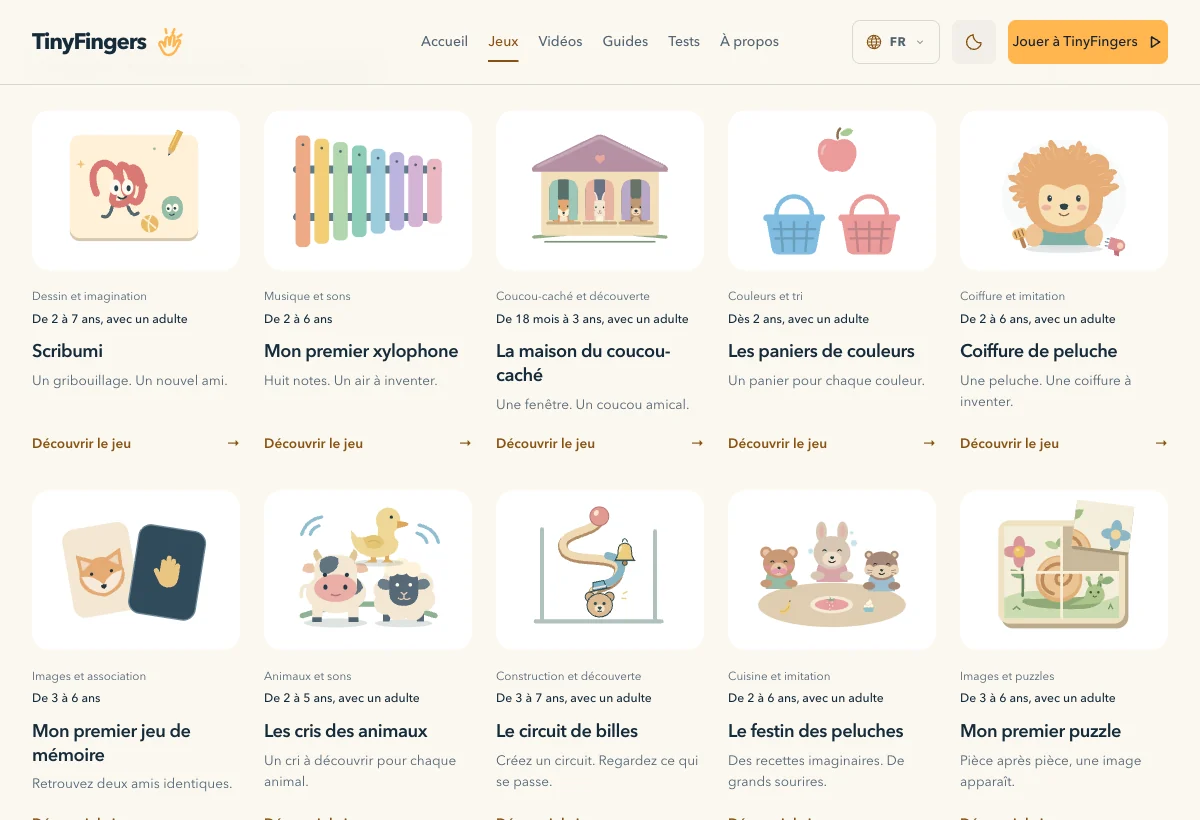The height and width of the screenshot is (820, 1200).
Task: Select the Jeux tab in the navigation
Action: (503, 42)
